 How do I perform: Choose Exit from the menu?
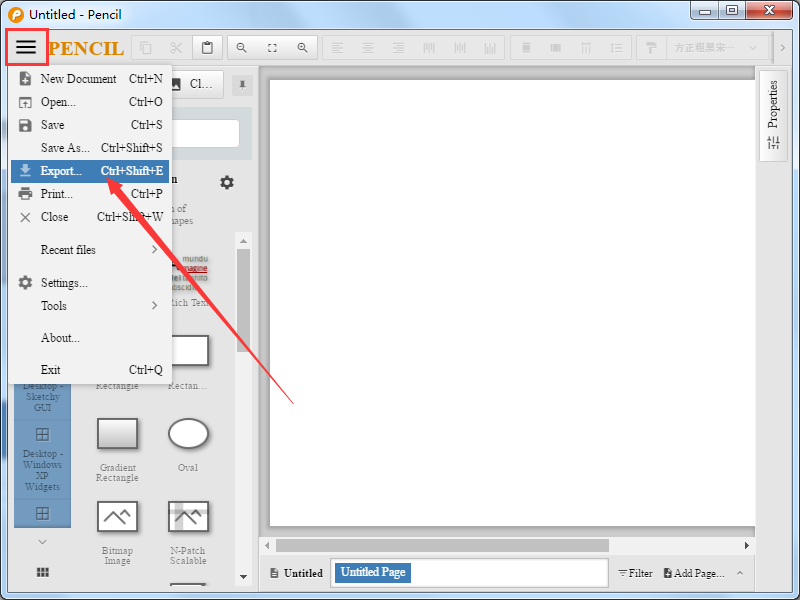[x=90, y=370]
